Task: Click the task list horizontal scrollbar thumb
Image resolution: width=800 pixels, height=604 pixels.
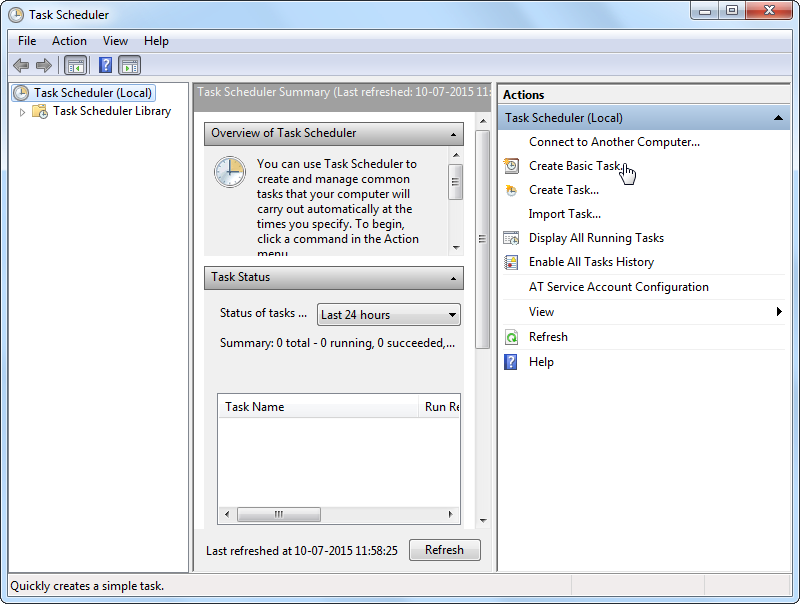Action: 279,515
